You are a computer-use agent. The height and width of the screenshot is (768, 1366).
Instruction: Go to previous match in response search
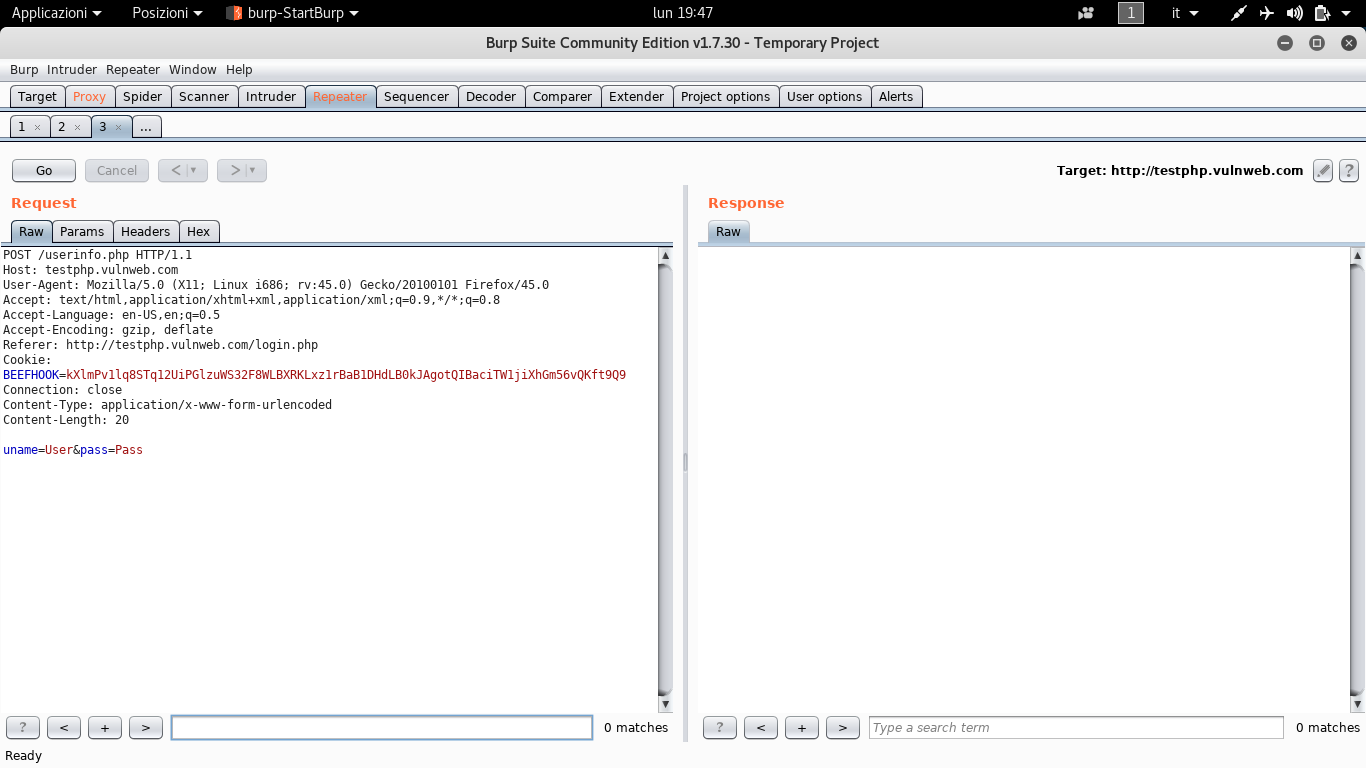coord(761,728)
